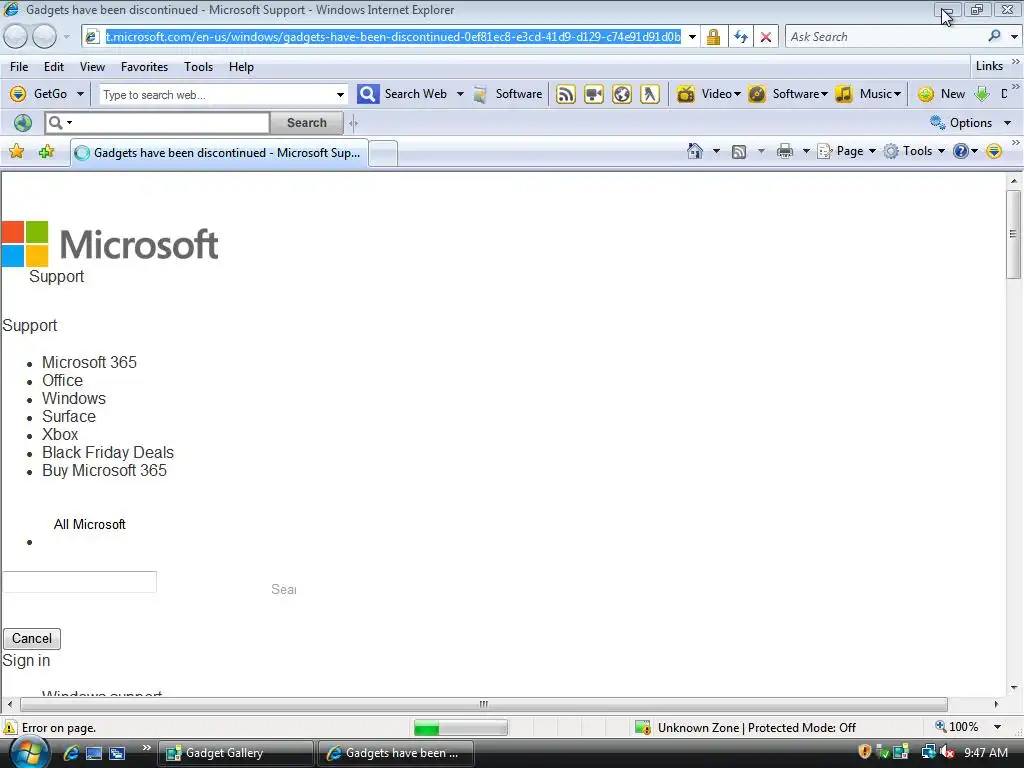Follow the Xbox link
Image resolution: width=1024 pixels, height=768 pixels.
pos(60,434)
